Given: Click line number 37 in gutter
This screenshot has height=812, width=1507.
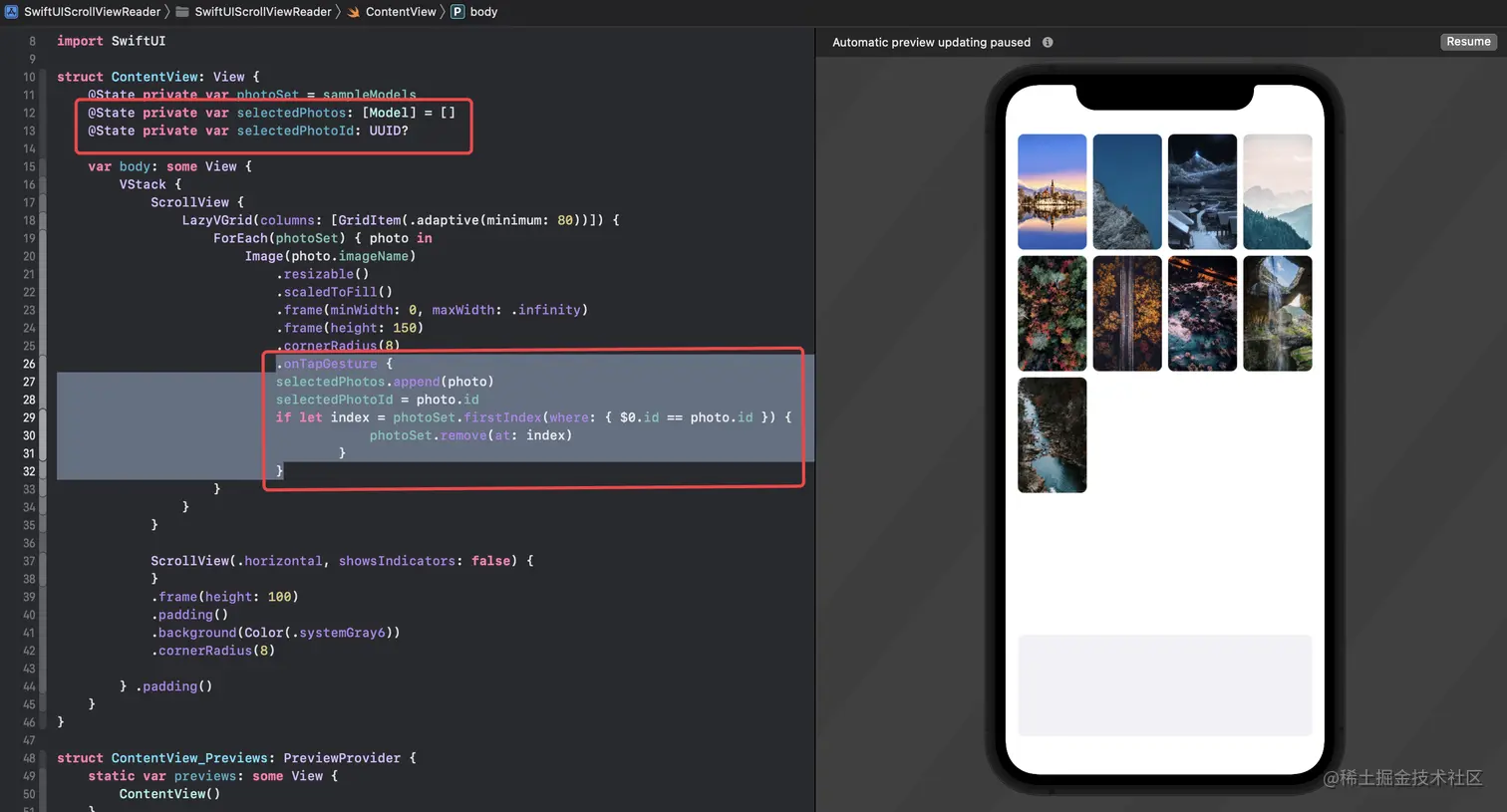Looking at the screenshot, I should [x=29, y=561].
